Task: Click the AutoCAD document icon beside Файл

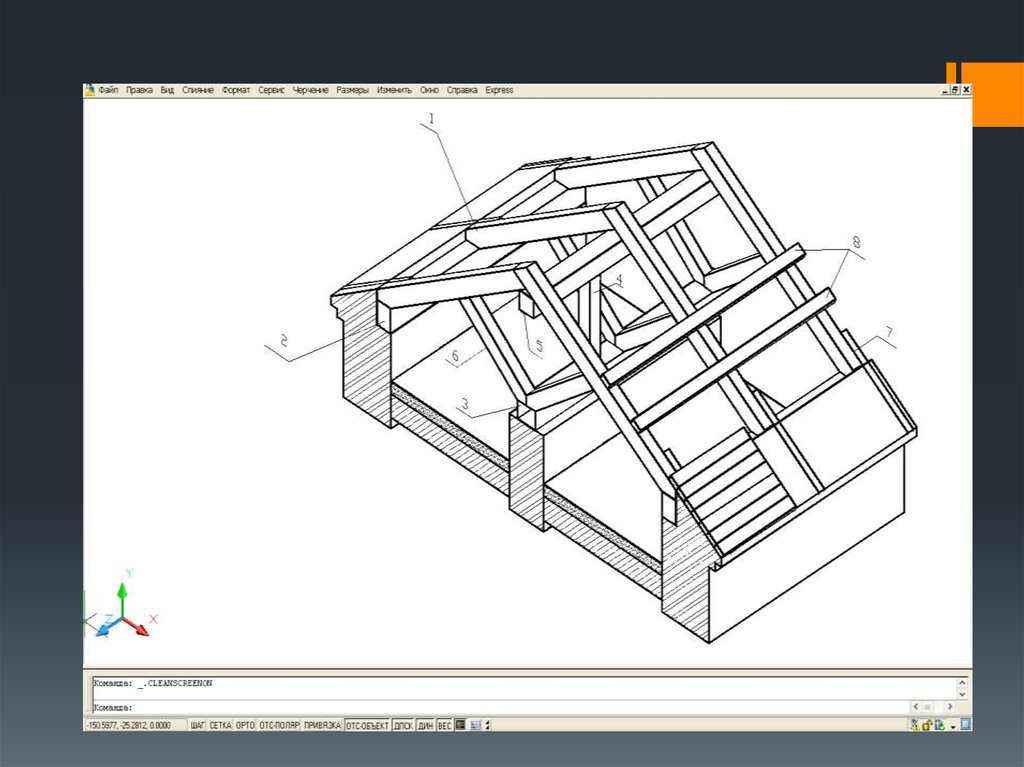Action: pos(90,90)
